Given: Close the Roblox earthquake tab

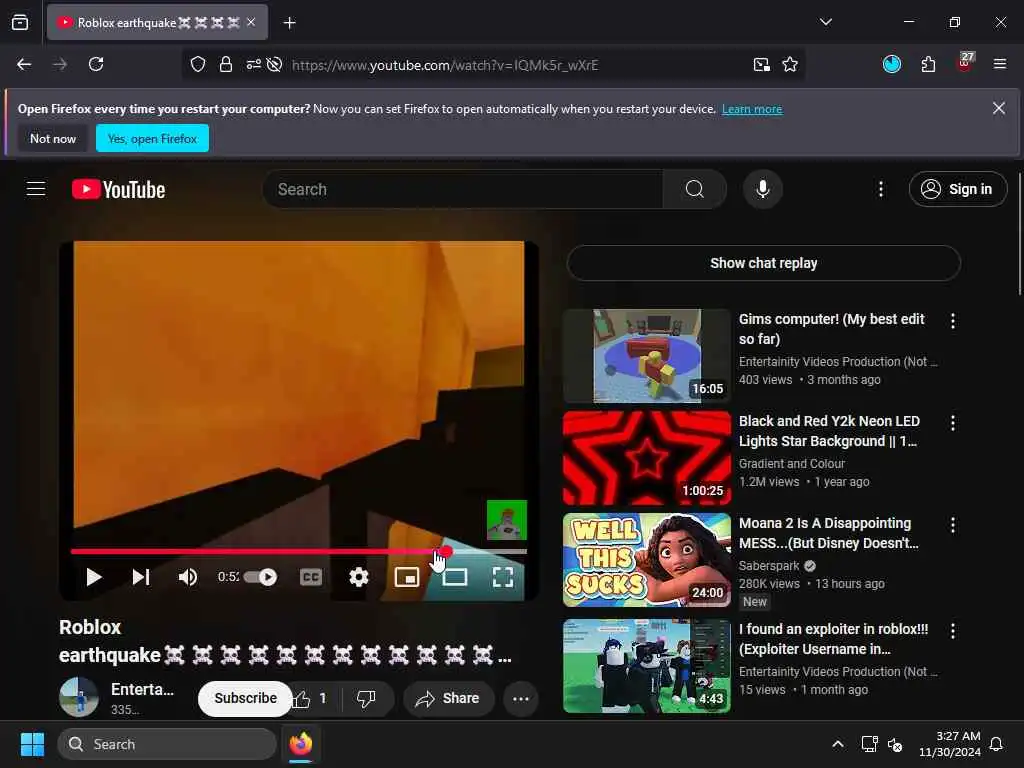Looking at the screenshot, I should tap(251, 22).
